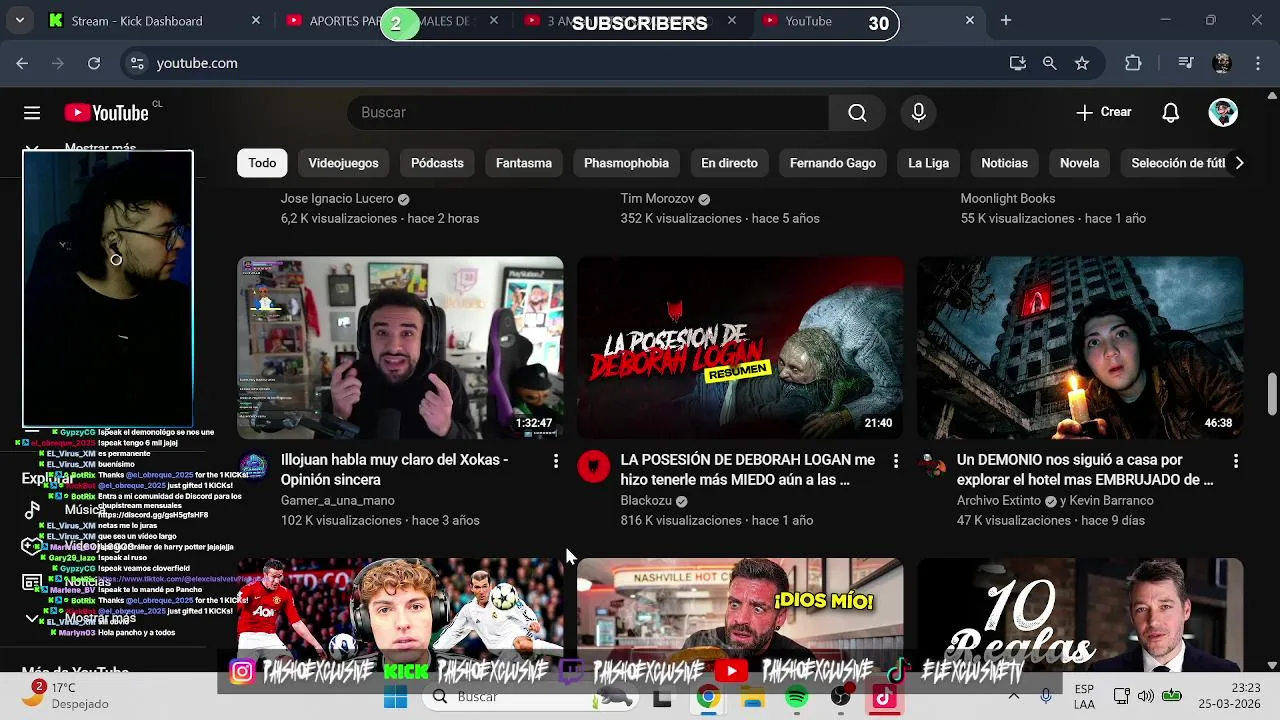Open the Jose Ignacio Lucero channel link
This screenshot has width=1280, height=720.
(x=338, y=199)
